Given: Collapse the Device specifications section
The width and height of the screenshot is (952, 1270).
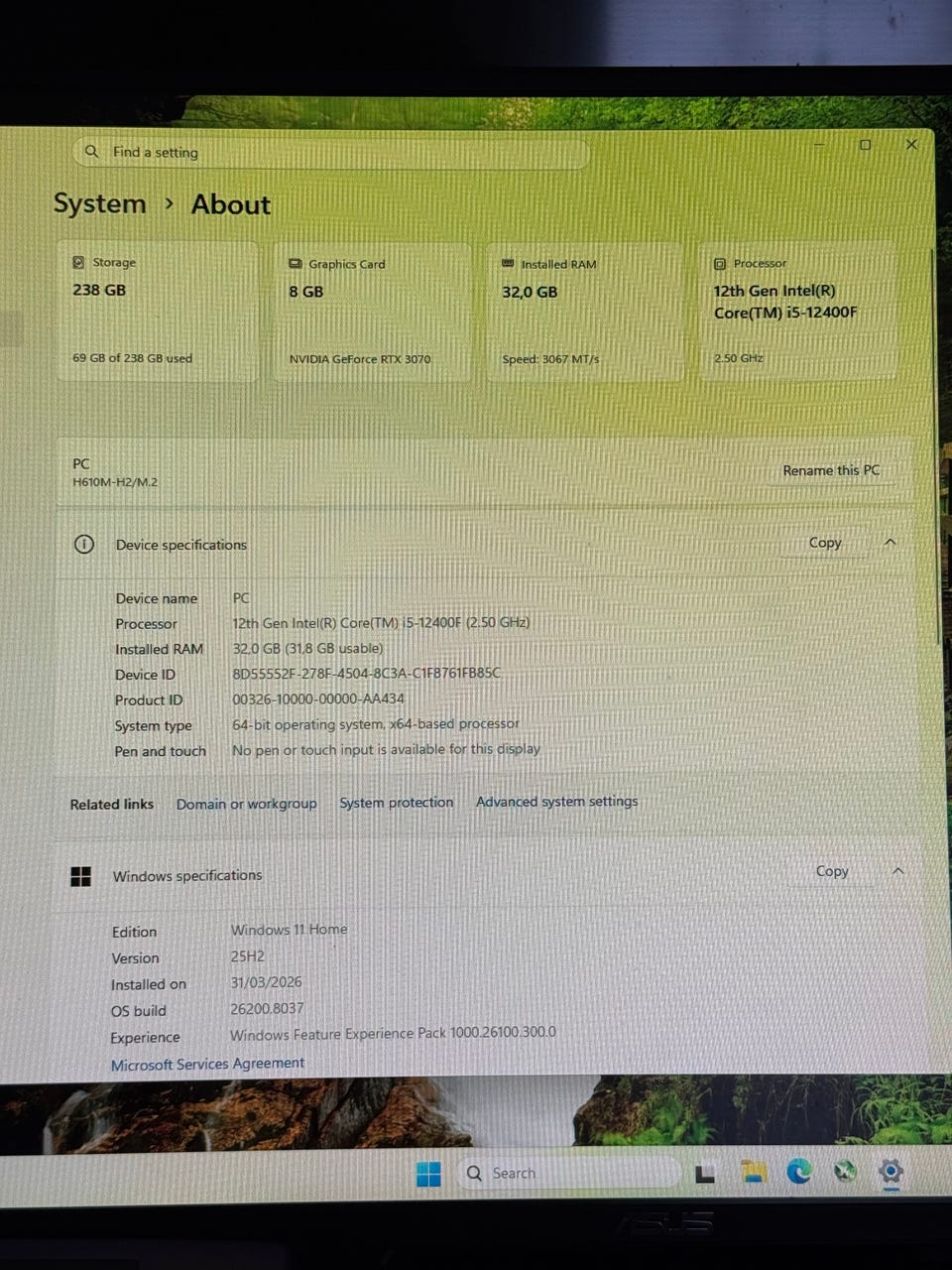Looking at the screenshot, I should point(891,542).
